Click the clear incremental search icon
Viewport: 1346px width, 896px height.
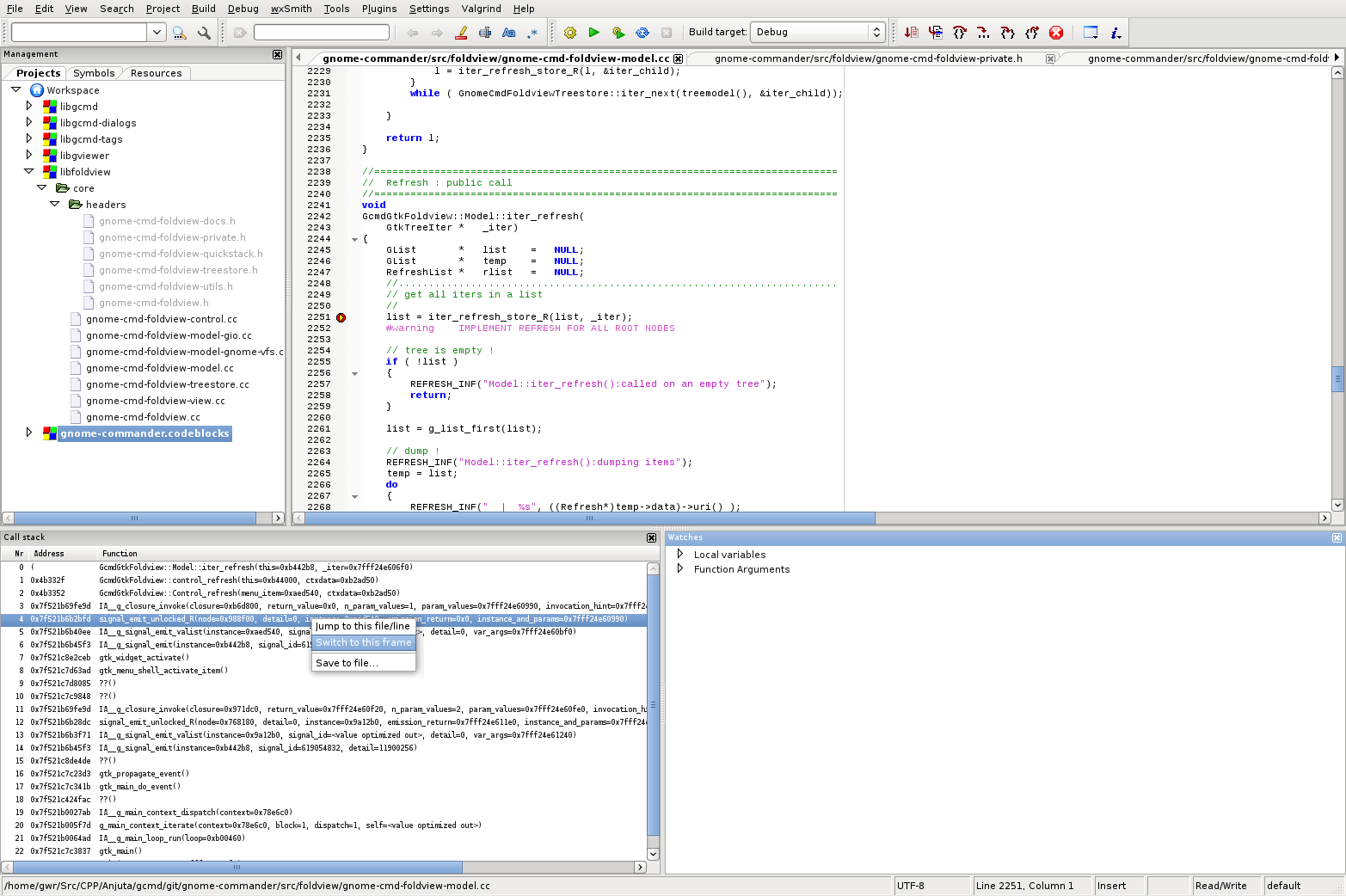240,33
